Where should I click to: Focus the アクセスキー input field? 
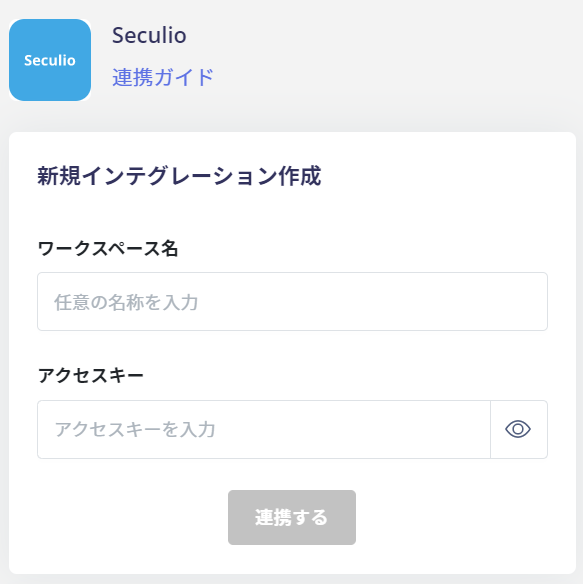click(264, 429)
